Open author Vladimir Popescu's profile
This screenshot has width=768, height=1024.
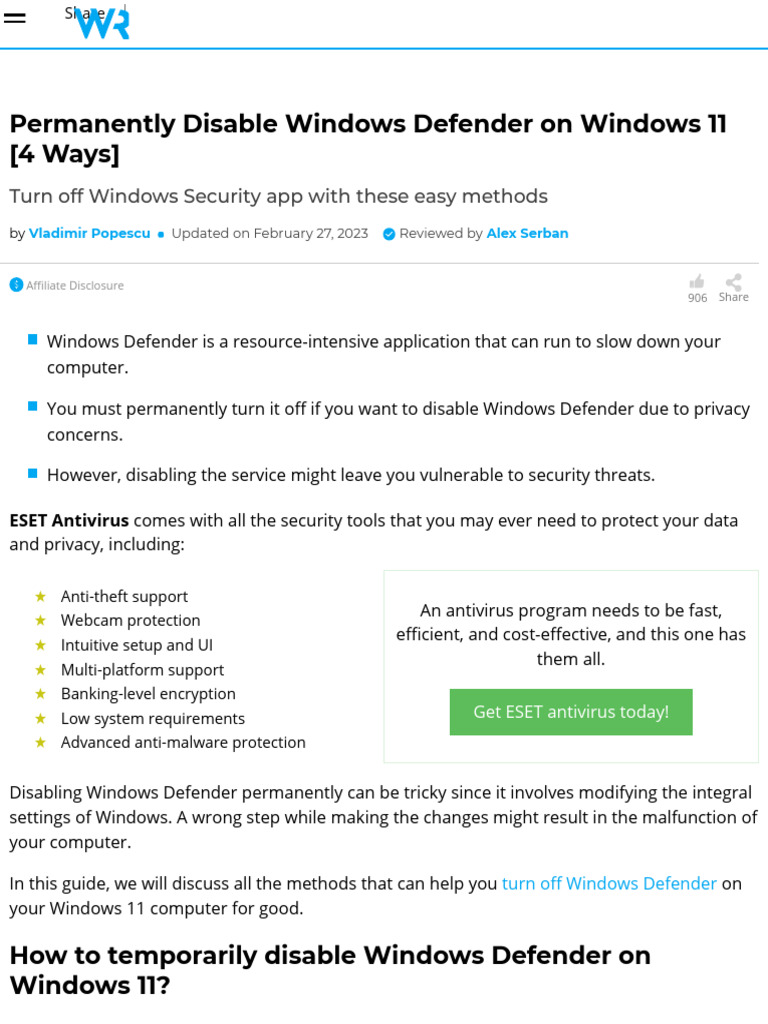pos(89,233)
